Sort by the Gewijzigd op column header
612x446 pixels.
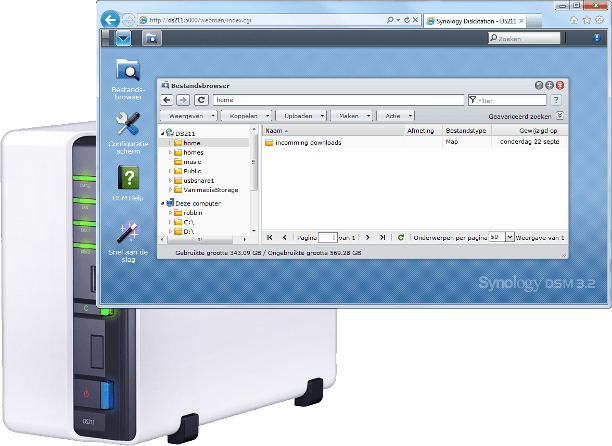(530, 131)
